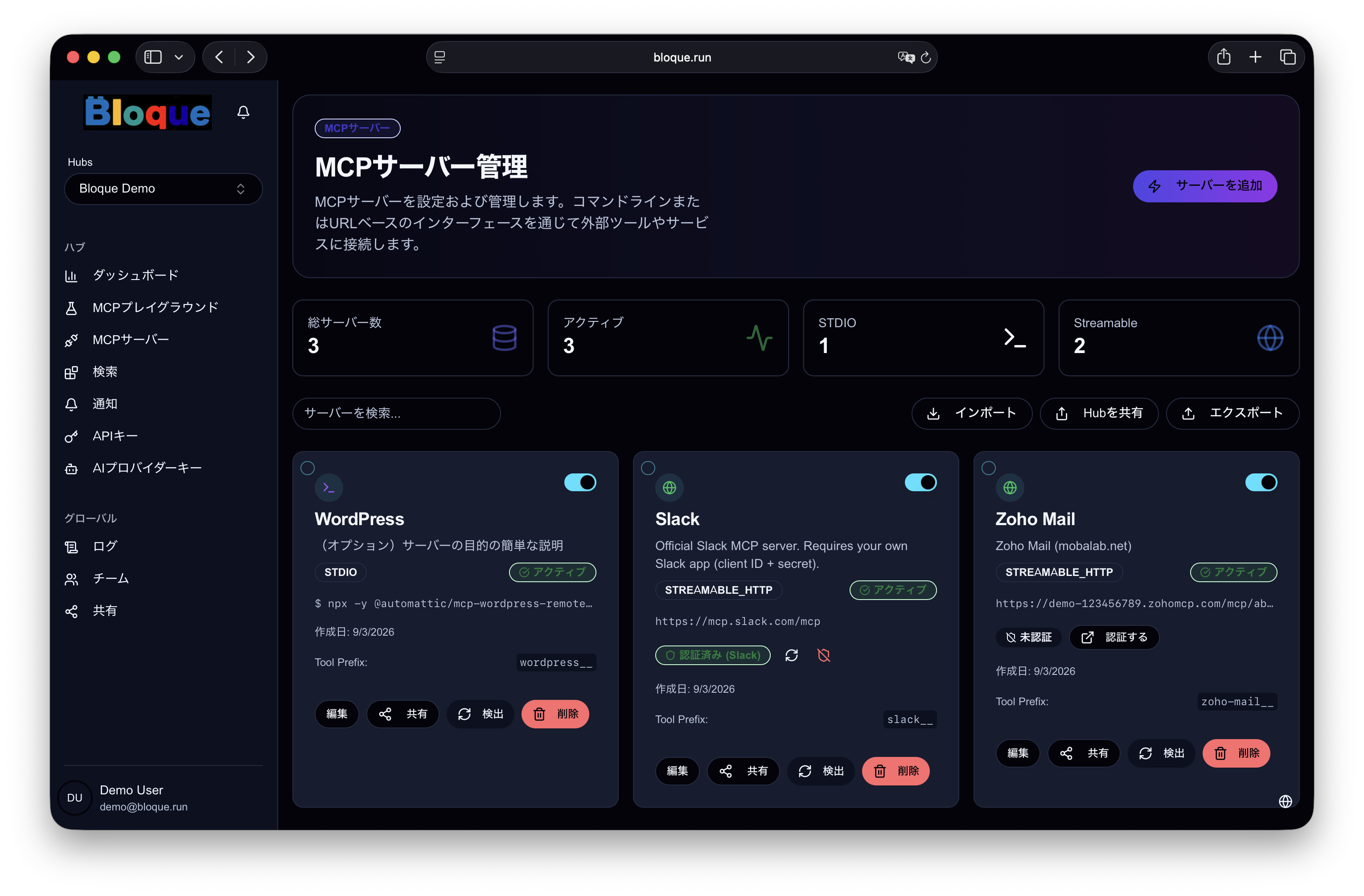Open the tab overview icon
Viewport: 1364px width, 896px height.
[1288, 57]
